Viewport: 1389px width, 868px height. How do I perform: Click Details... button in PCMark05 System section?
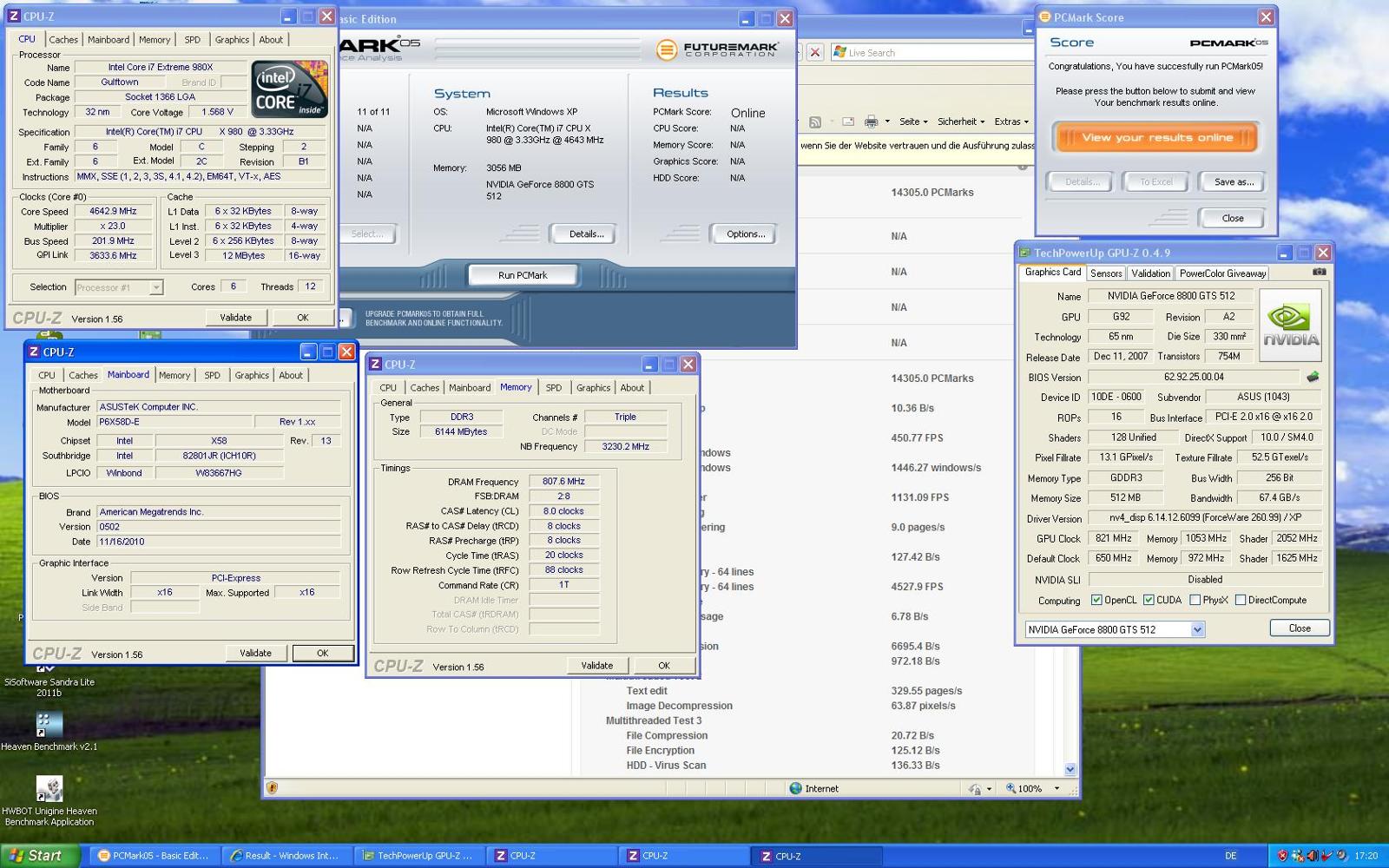587,233
